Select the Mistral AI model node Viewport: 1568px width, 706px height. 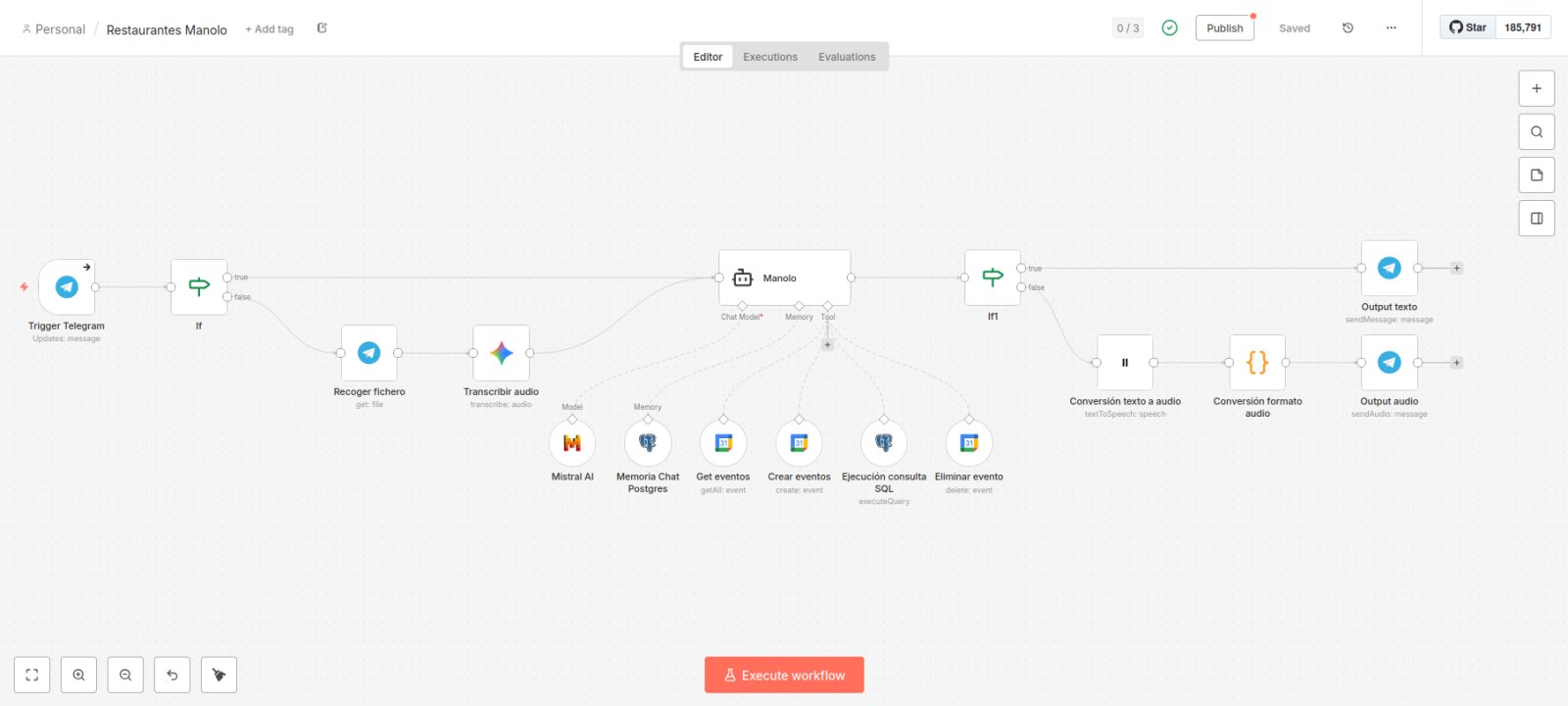coord(572,443)
